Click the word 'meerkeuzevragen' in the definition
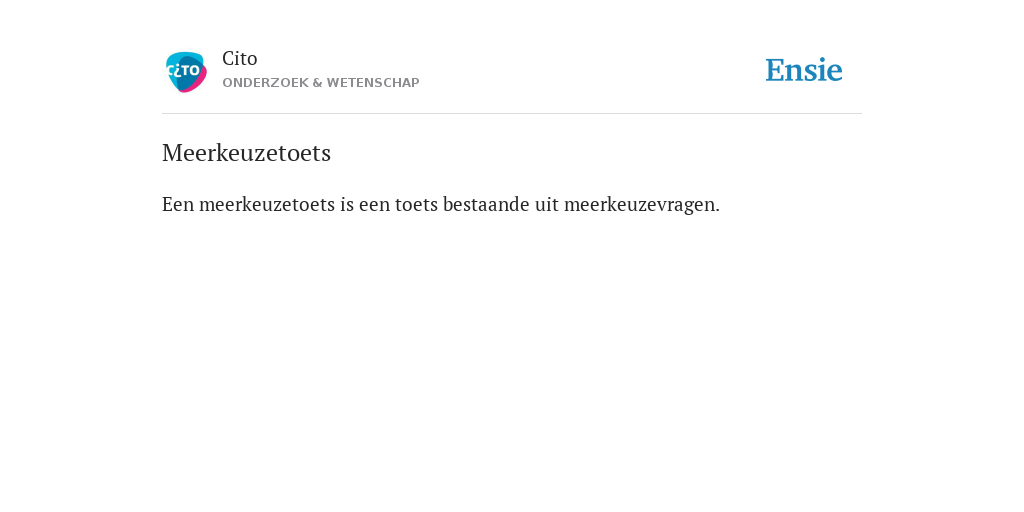 641,204
